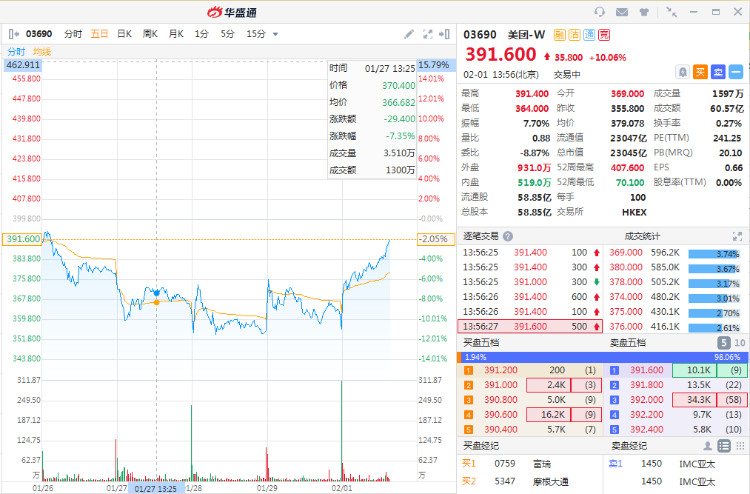Select the 13:56:27 latest trade row

[529, 327]
